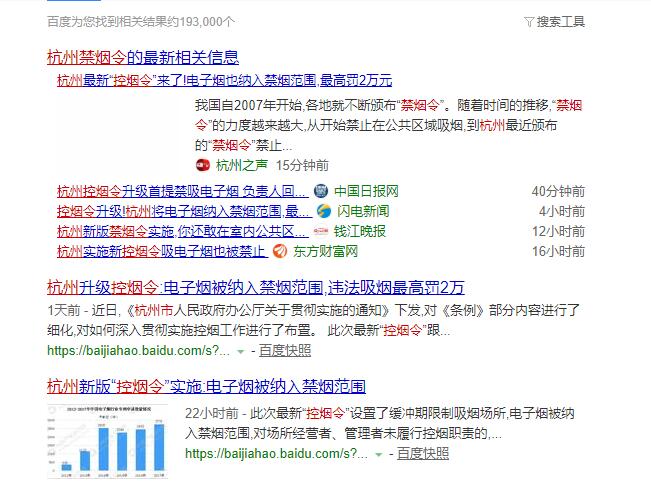Click the funnel icon beside 搜索工具
Screen dimensions: 651x493
coord(529,22)
